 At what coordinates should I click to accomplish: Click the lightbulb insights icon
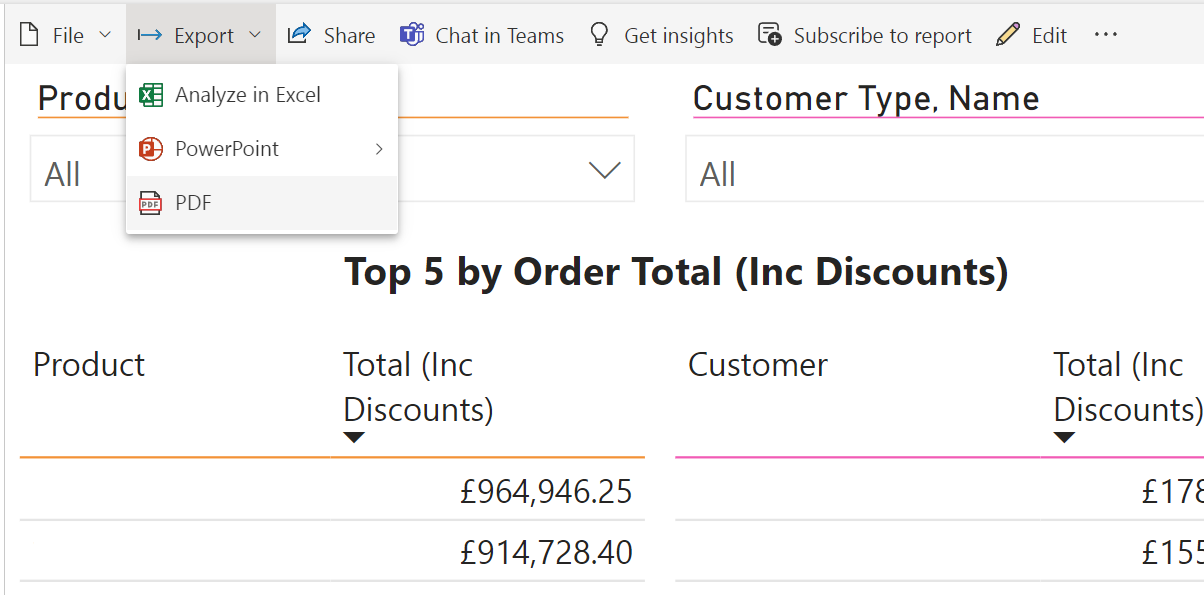(x=599, y=35)
